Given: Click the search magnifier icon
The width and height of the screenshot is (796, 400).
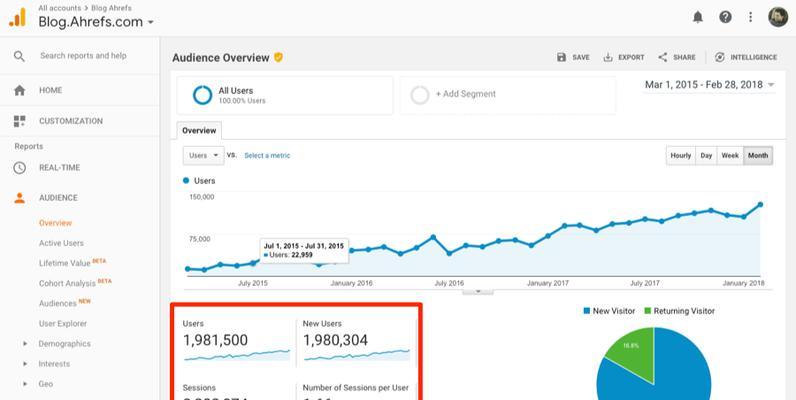Looking at the screenshot, I should 19,56.
